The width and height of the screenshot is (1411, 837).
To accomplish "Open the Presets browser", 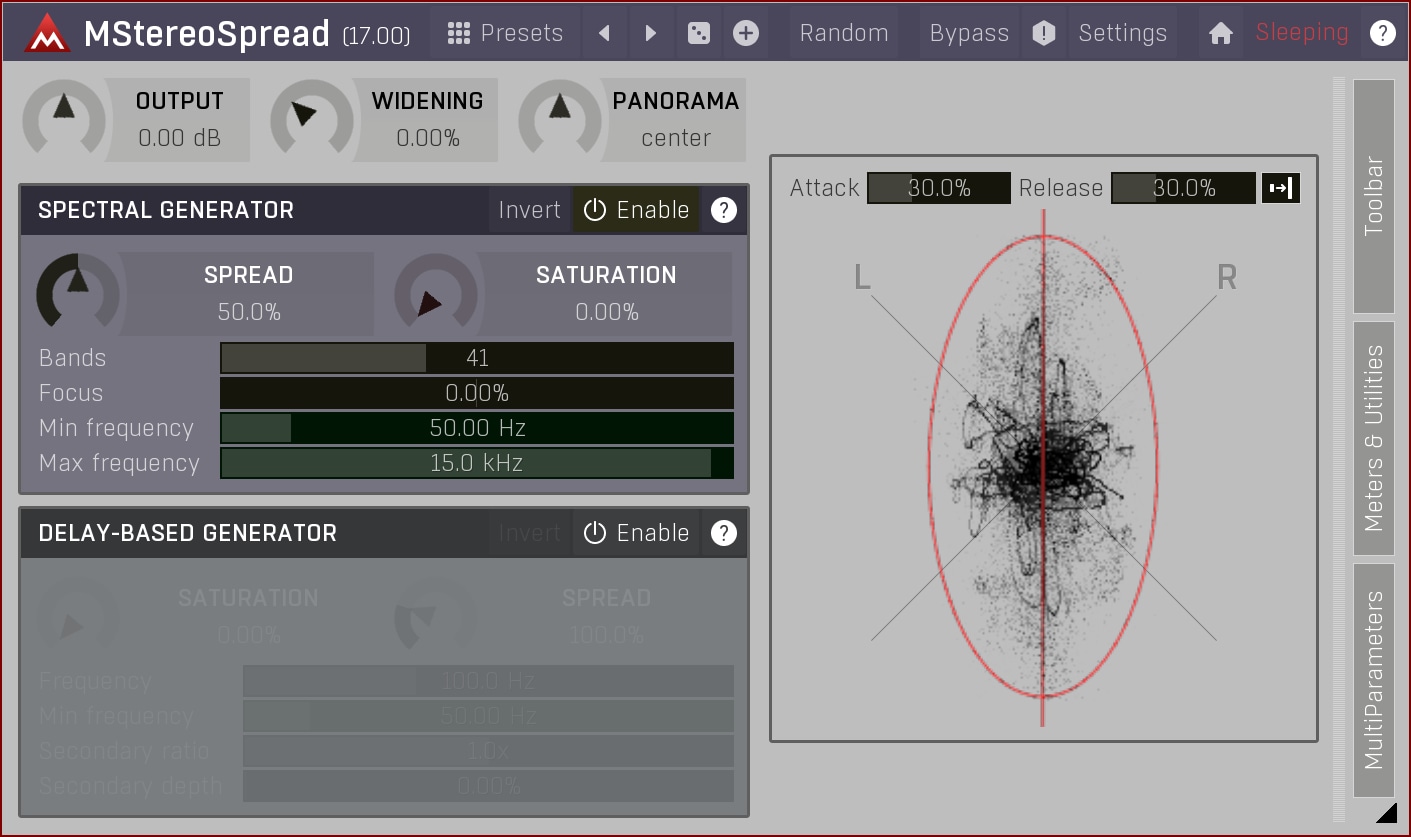I will pyautogui.click(x=505, y=33).
